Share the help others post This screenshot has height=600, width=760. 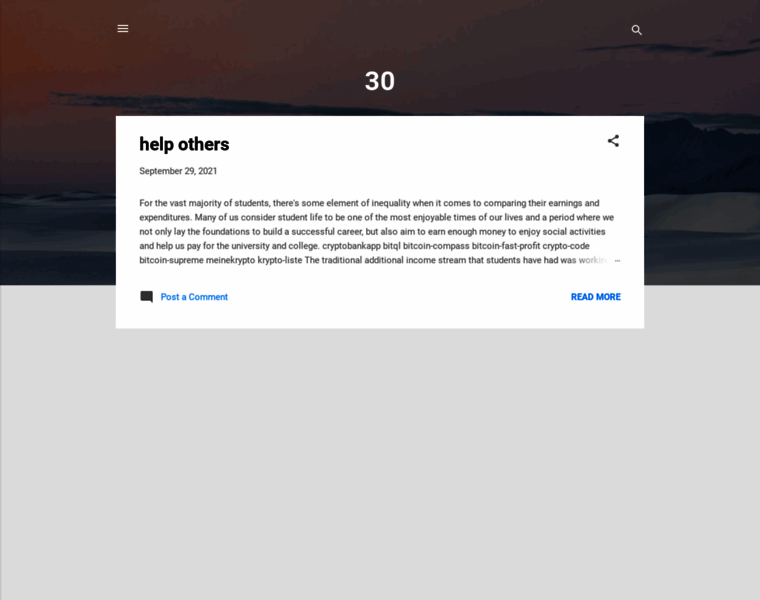(613, 141)
